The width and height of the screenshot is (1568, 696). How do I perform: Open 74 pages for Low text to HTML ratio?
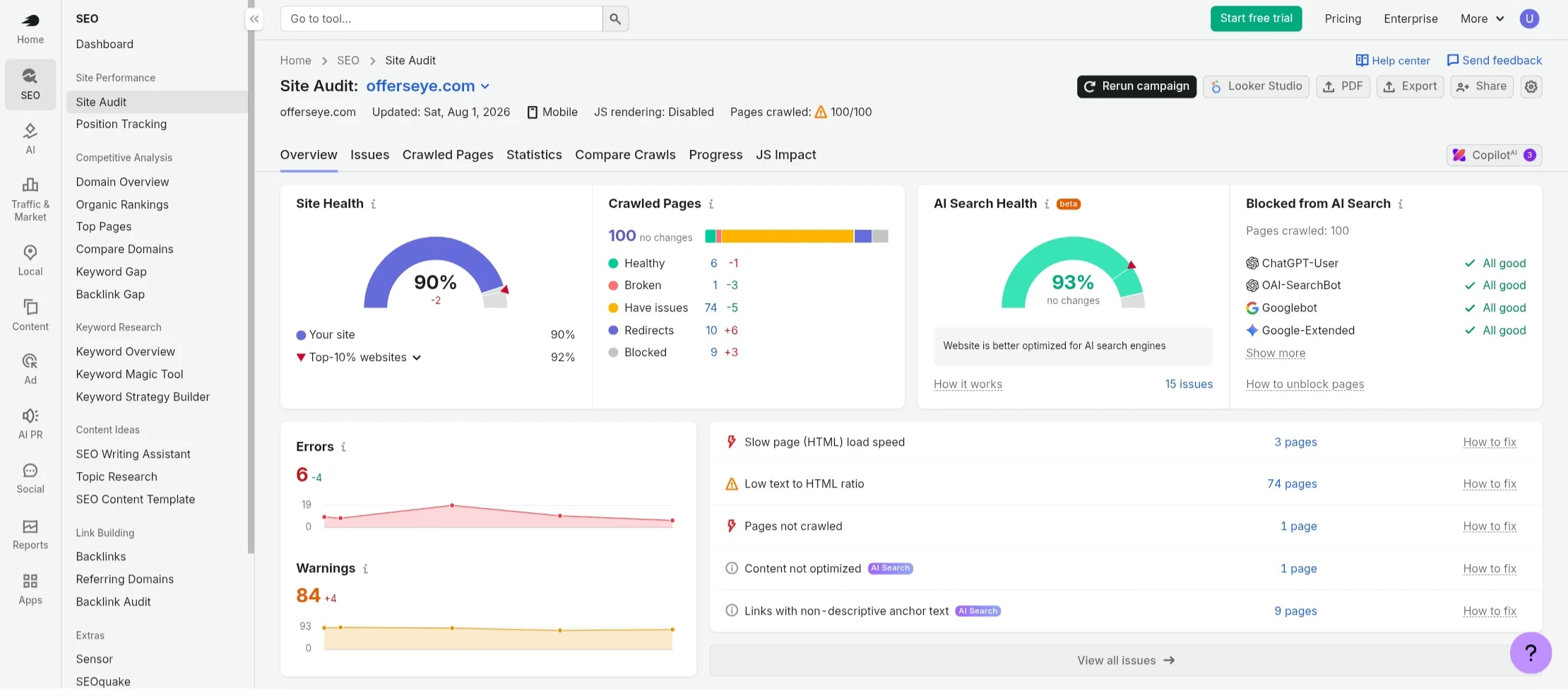[1292, 484]
